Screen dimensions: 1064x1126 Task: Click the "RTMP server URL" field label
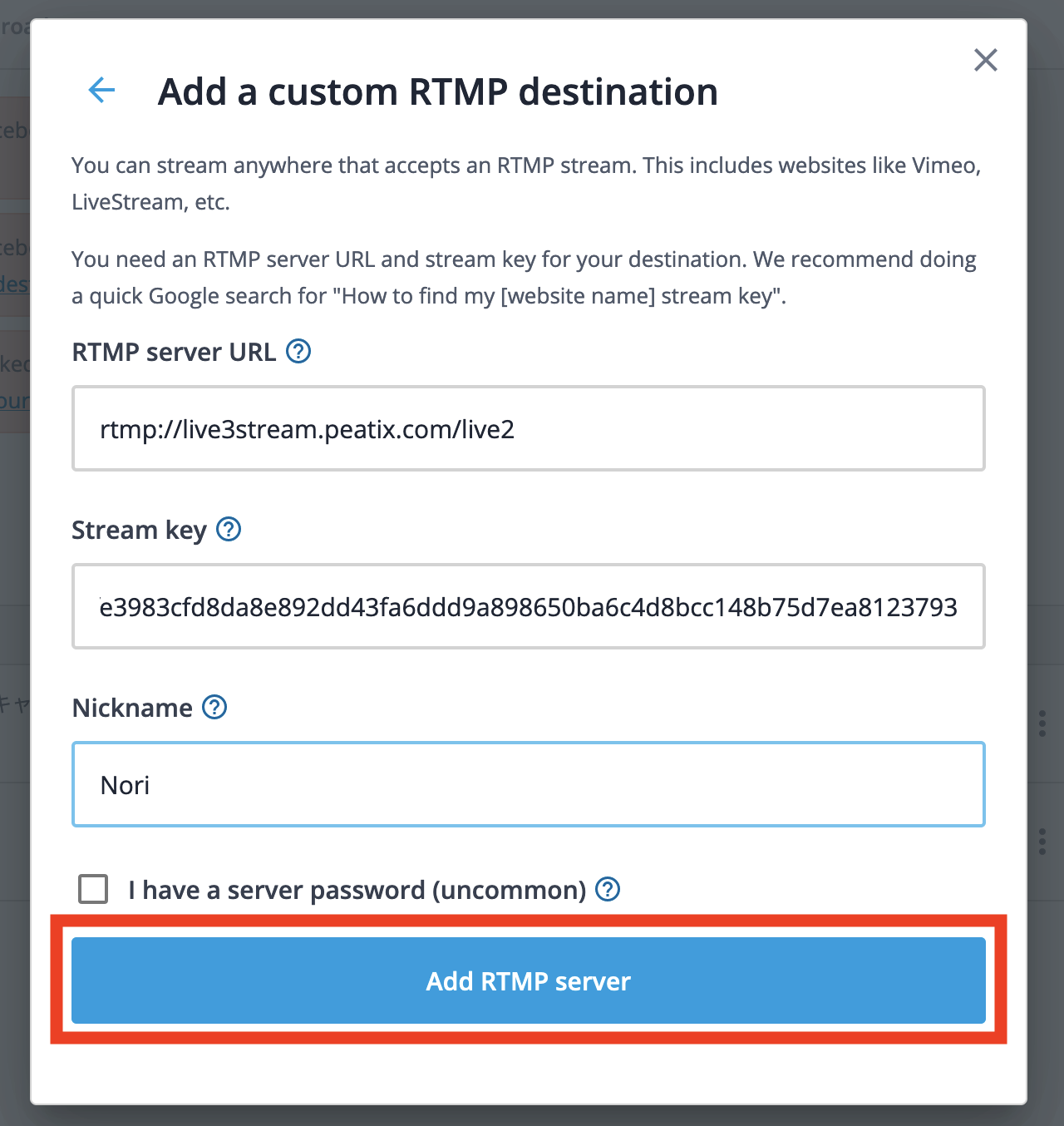click(174, 352)
